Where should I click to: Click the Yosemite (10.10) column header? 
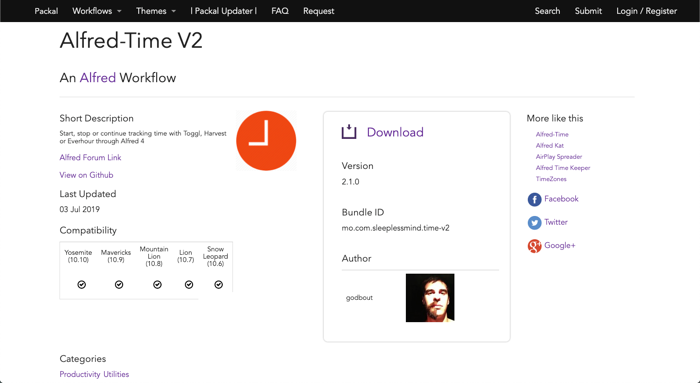78,256
